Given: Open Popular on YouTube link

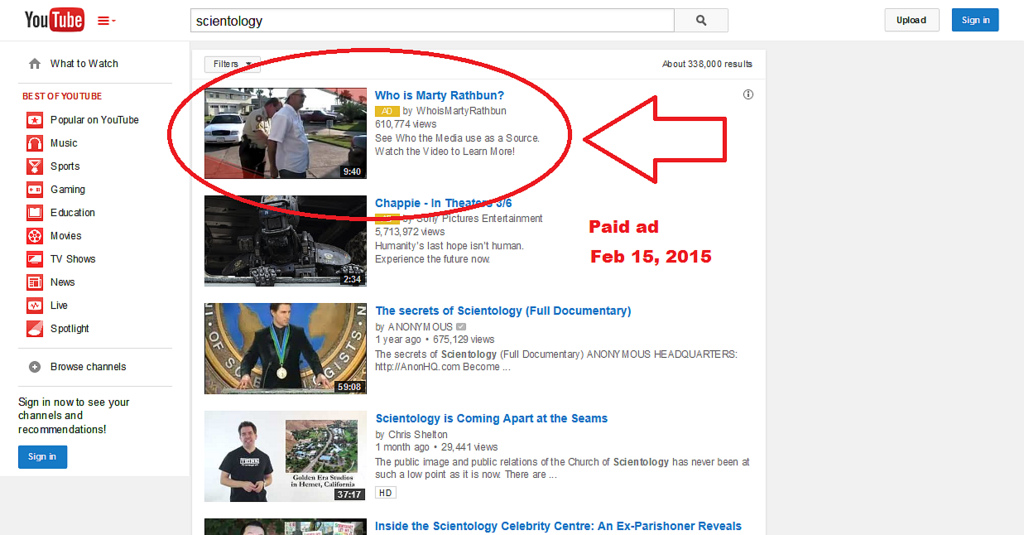Looking at the screenshot, I should pos(95,120).
